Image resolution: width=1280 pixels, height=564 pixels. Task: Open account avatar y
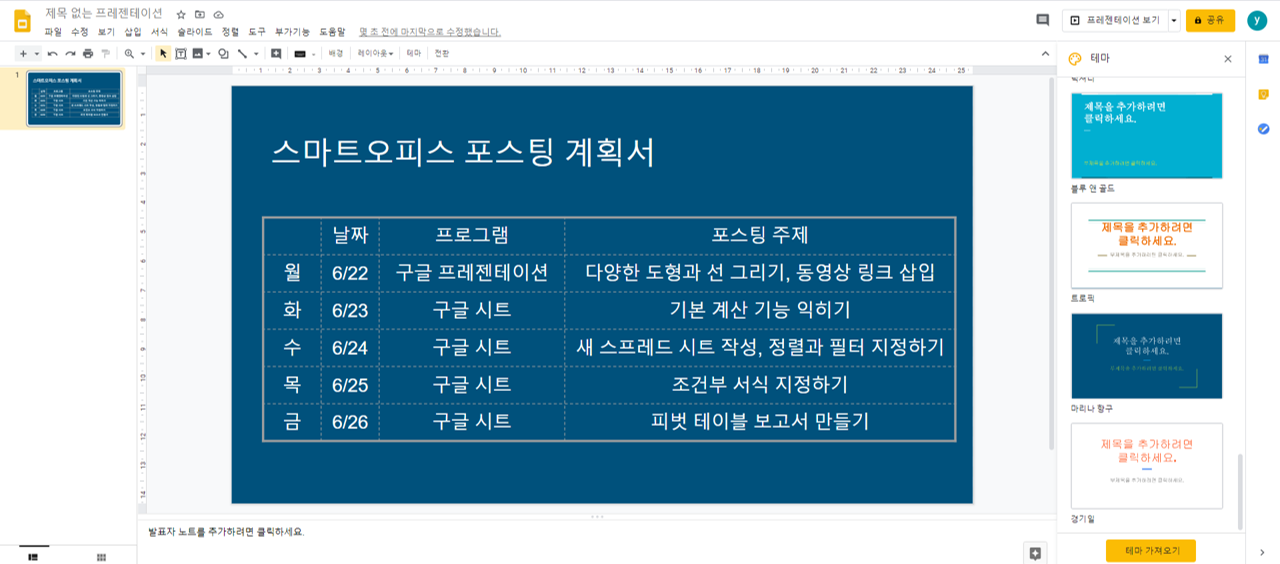pyautogui.click(x=1257, y=20)
